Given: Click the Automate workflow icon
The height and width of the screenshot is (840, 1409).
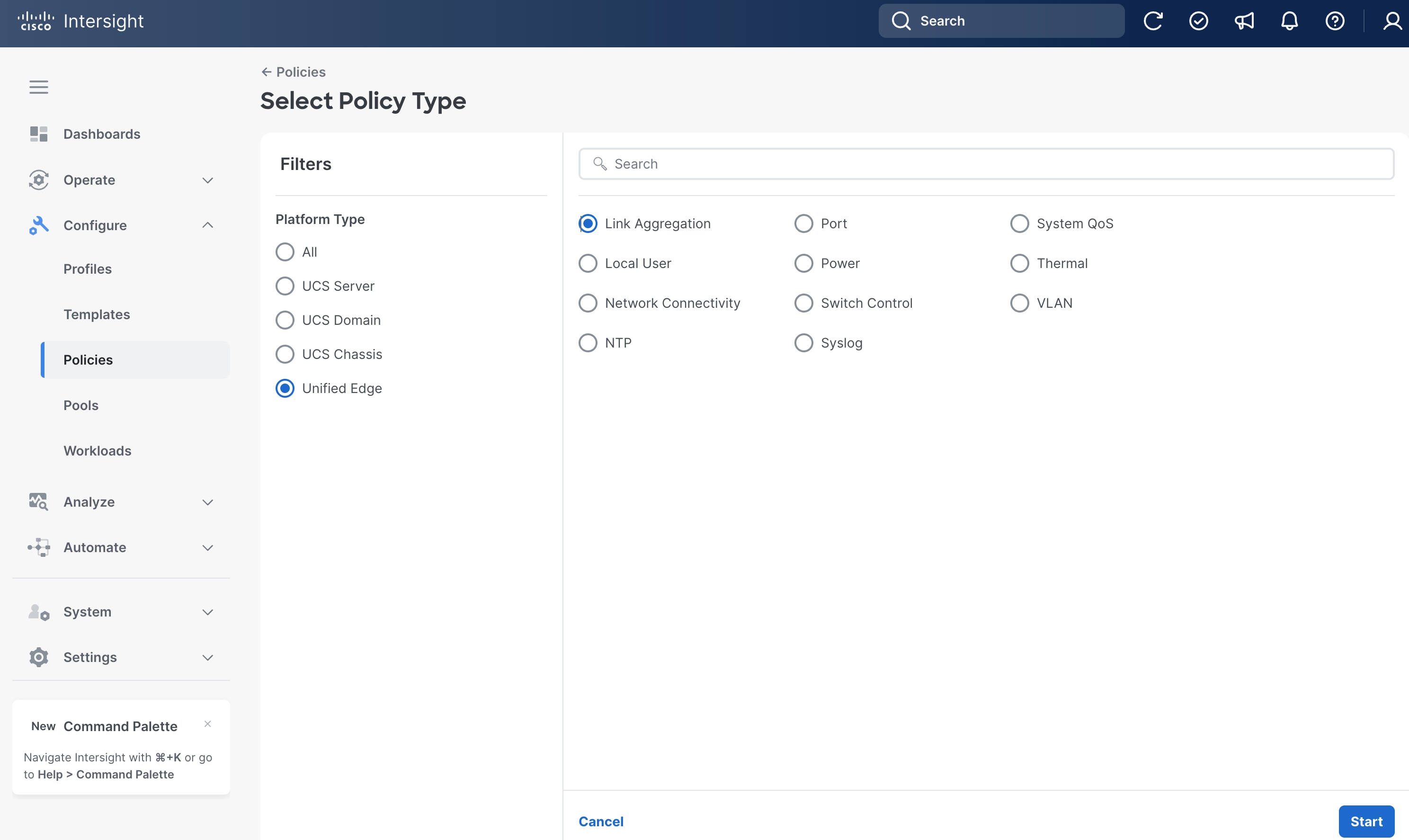Looking at the screenshot, I should (38, 547).
